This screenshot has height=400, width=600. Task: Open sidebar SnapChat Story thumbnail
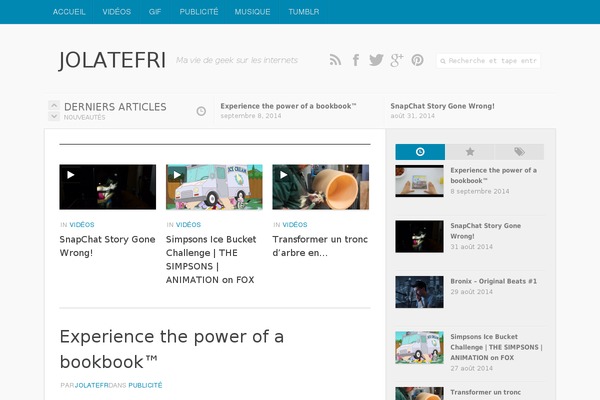[419, 237]
